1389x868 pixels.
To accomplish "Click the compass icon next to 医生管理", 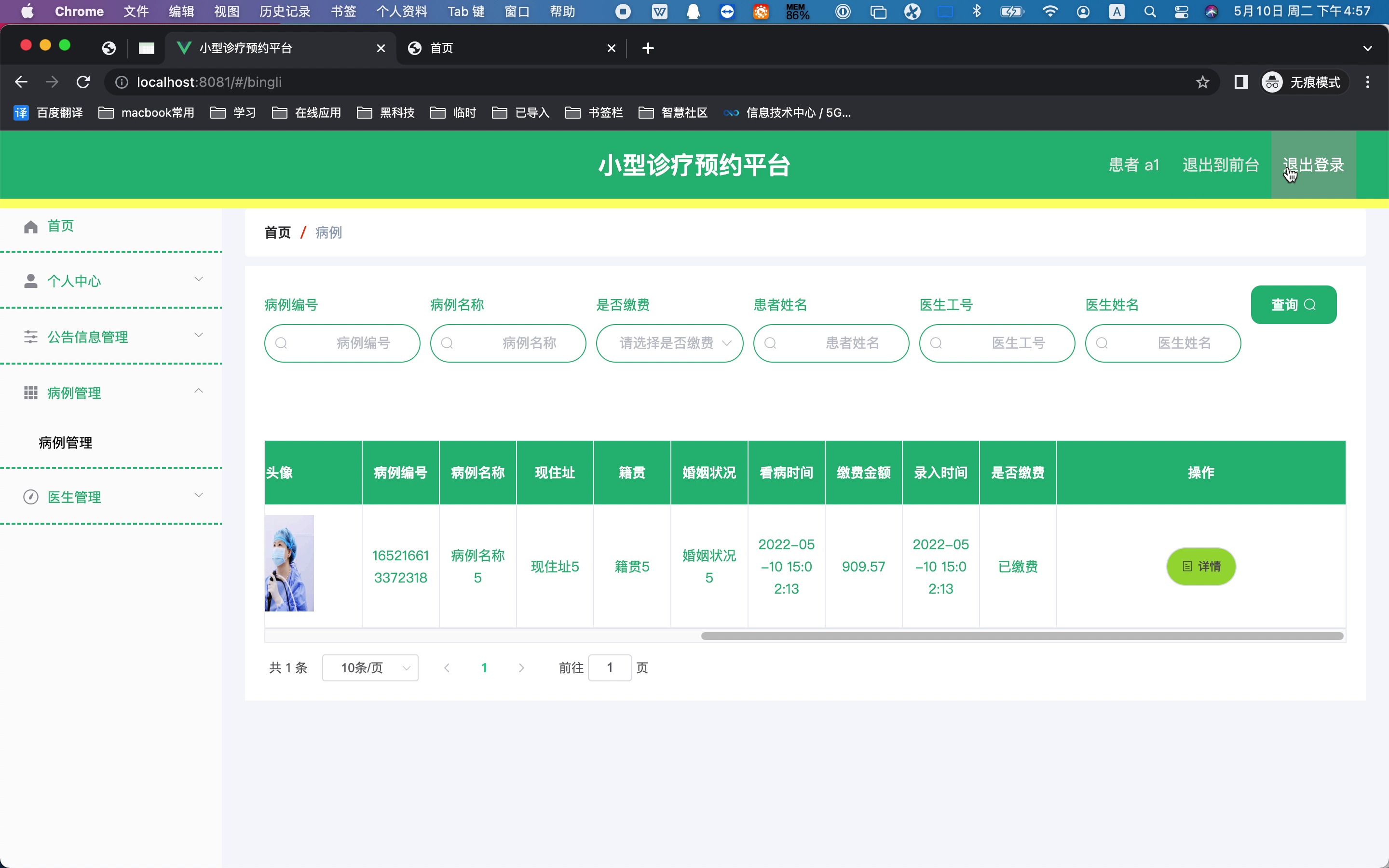I will pos(30,497).
